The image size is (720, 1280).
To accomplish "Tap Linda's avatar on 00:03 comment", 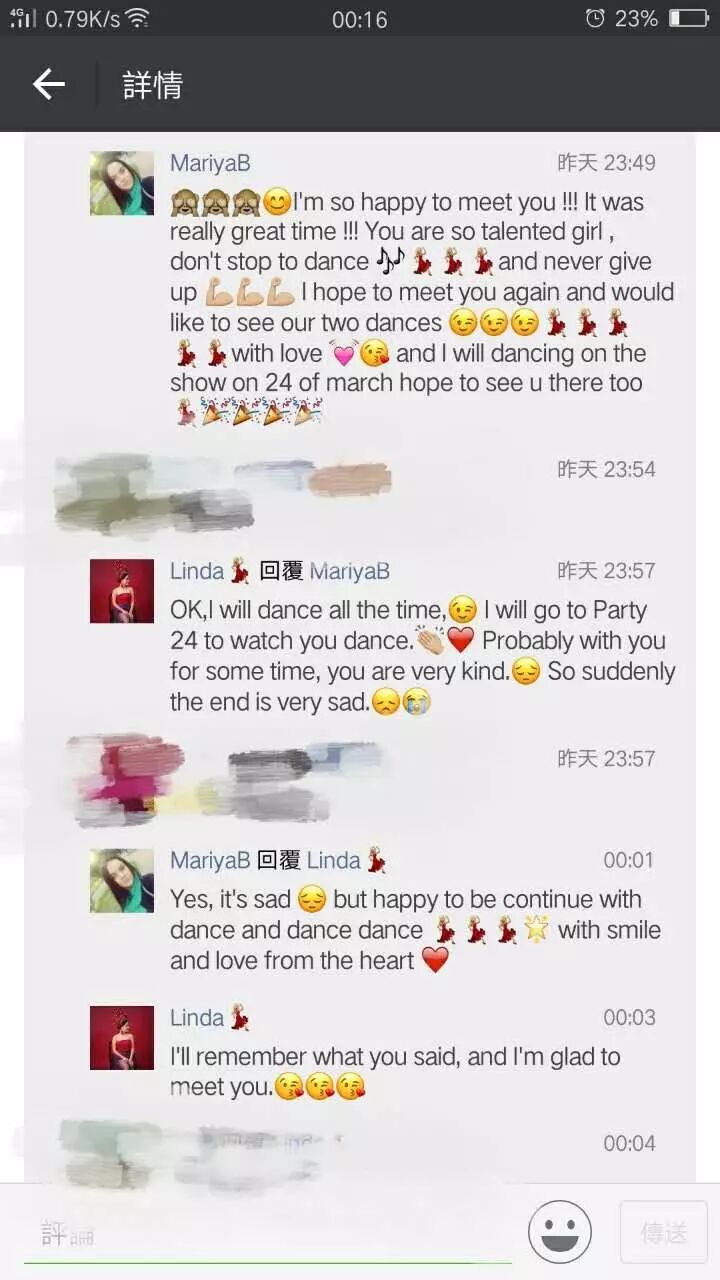I will click(x=122, y=1038).
